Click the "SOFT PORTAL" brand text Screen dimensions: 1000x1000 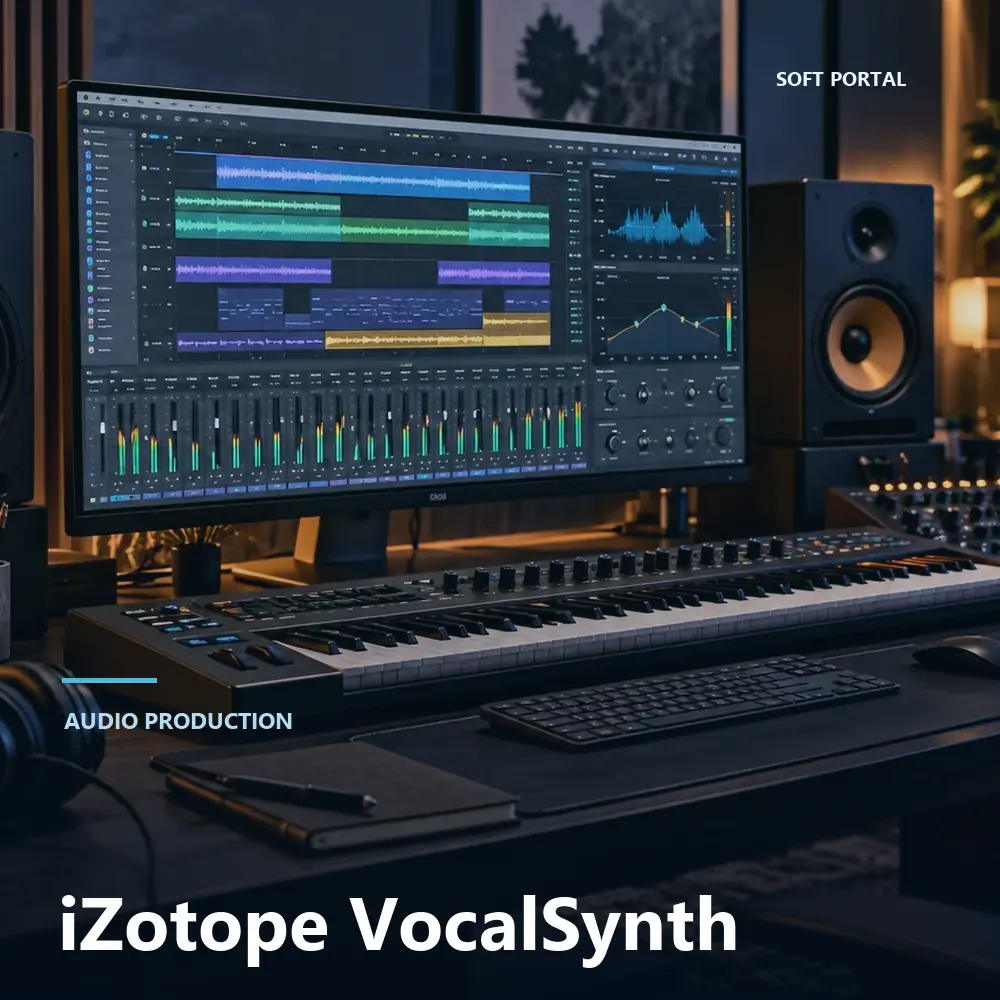841,79
